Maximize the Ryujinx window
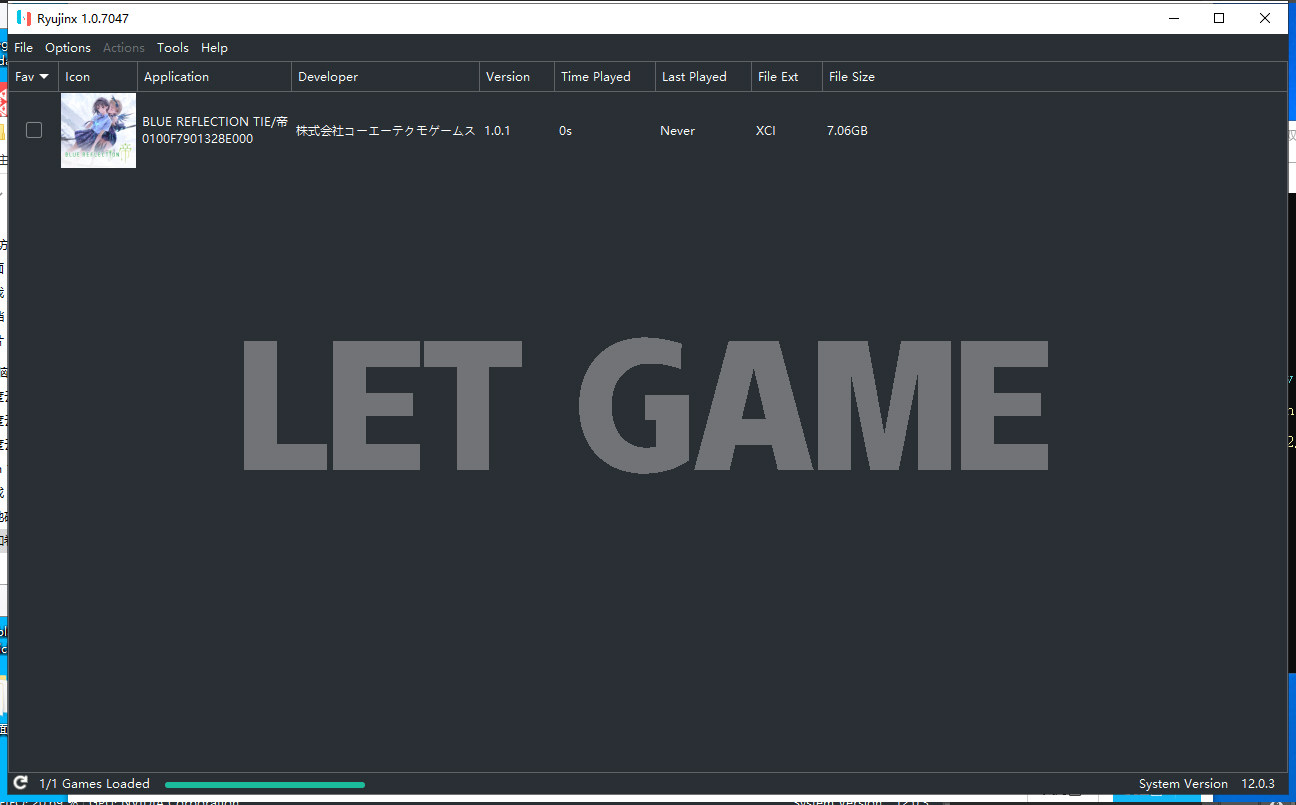 pyautogui.click(x=1219, y=18)
